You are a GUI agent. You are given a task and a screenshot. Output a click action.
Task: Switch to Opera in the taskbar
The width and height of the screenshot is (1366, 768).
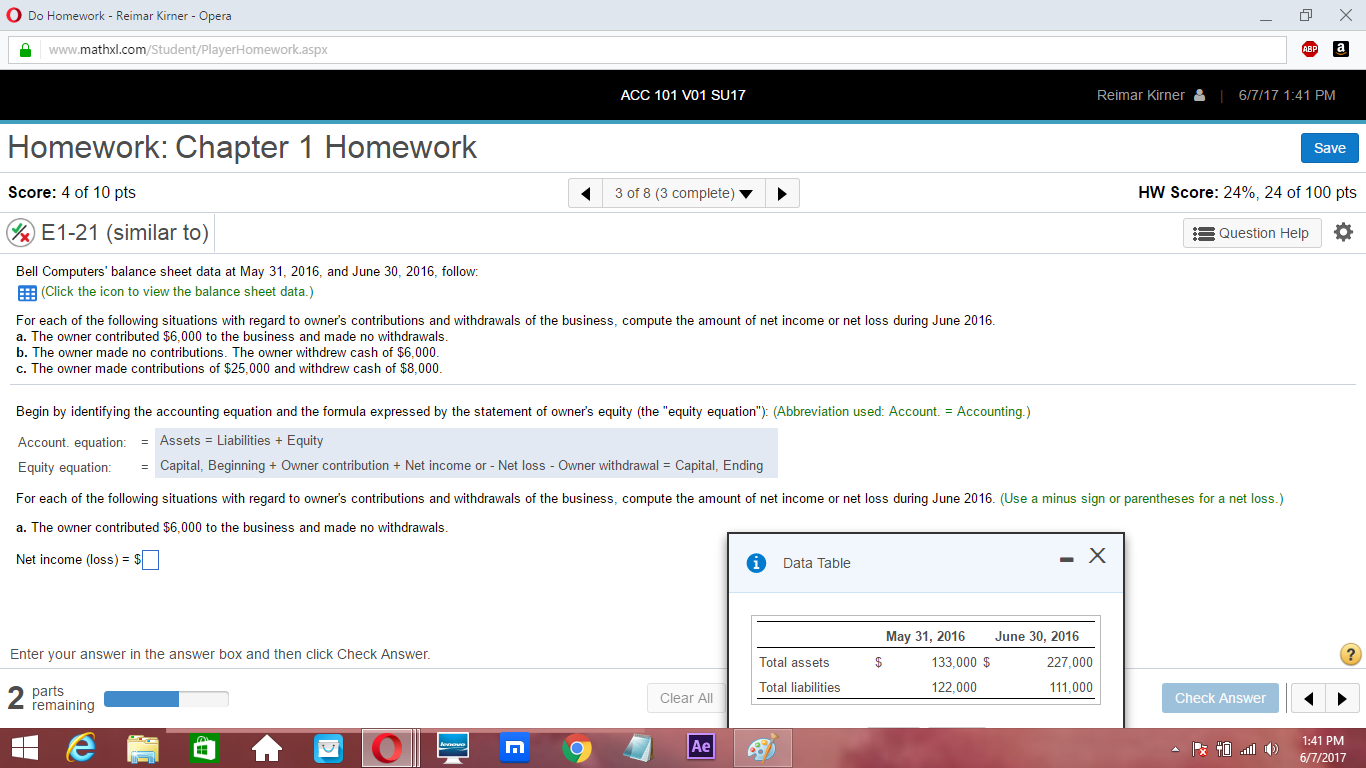tap(386, 749)
